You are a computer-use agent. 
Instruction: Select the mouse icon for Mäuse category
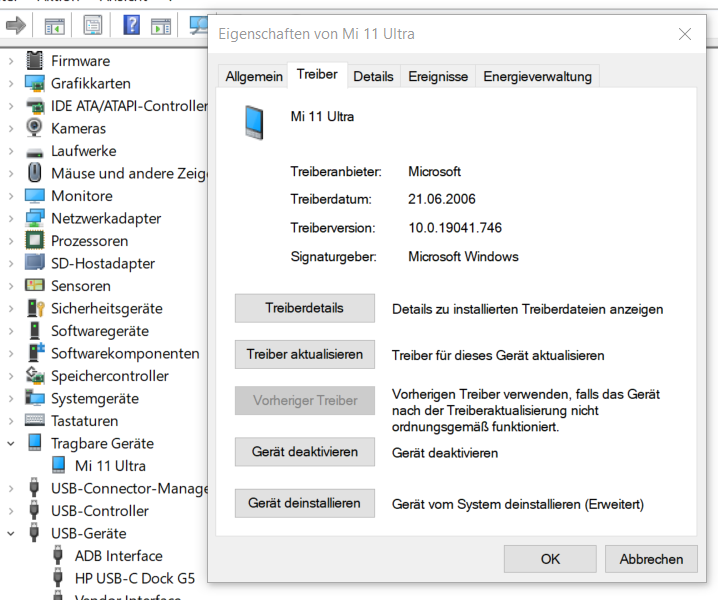pyautogui.click(x=34, y=173)
